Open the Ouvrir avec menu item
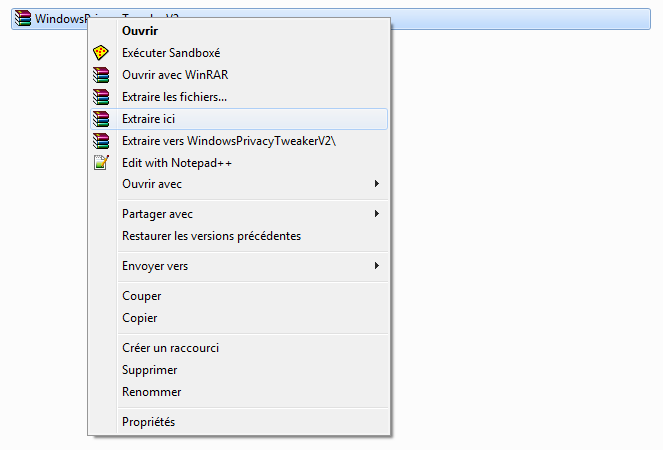Screen dimensions: 663x450 pyautogui.click(x=239, y=184)
